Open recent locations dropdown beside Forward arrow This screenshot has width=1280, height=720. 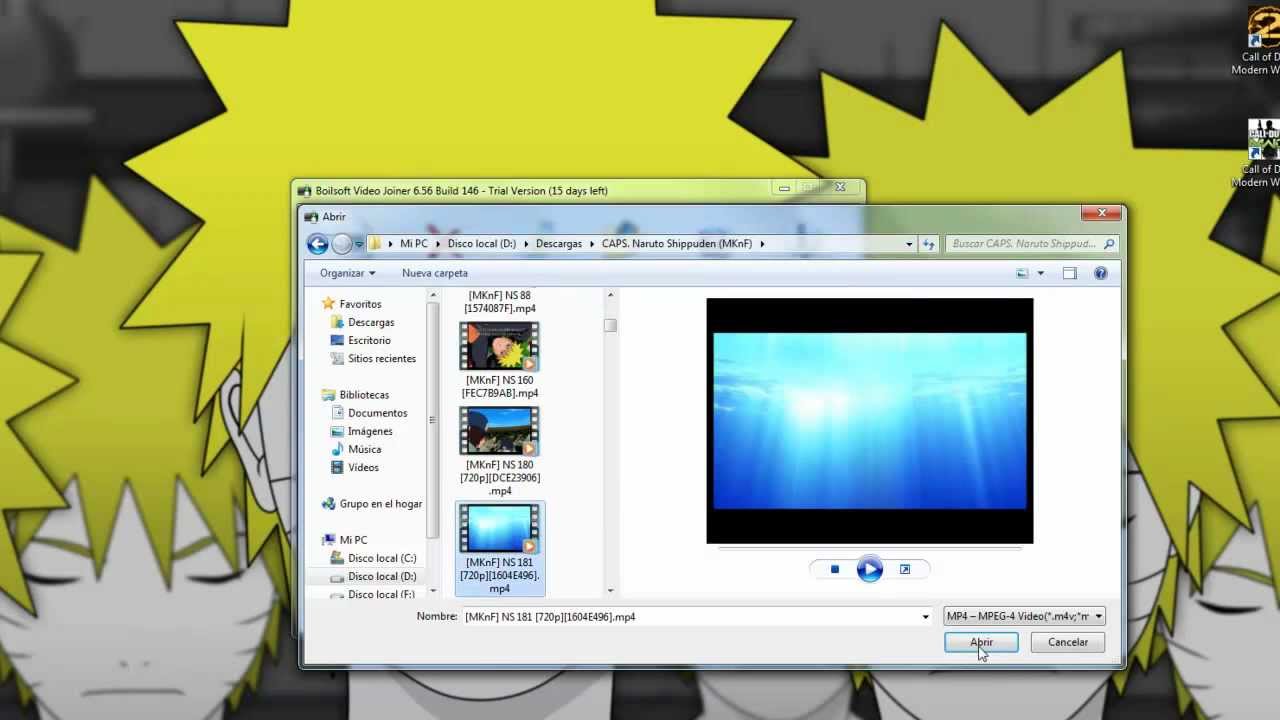(x=359, y=244)
